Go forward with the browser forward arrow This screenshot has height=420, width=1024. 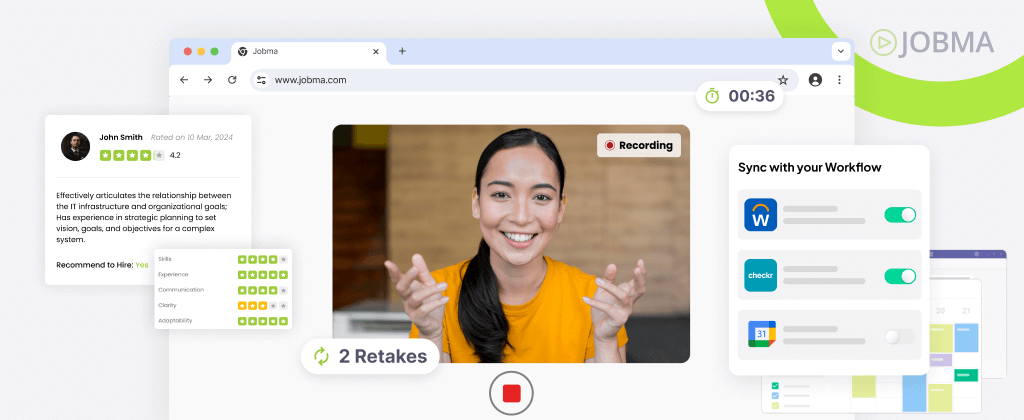(x=208, y=80)
